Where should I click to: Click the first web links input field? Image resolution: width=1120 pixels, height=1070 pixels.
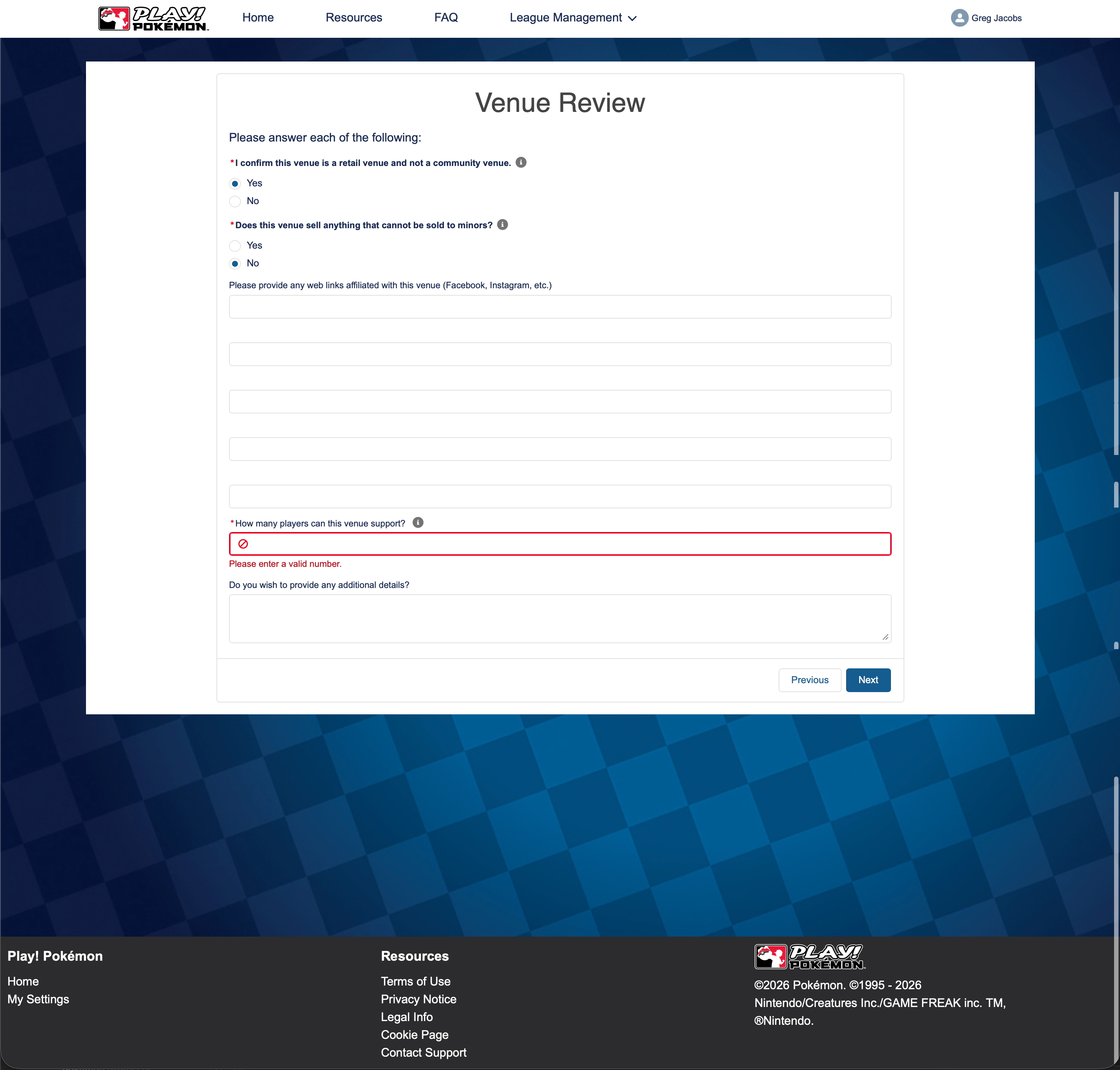tap(560, 307)
